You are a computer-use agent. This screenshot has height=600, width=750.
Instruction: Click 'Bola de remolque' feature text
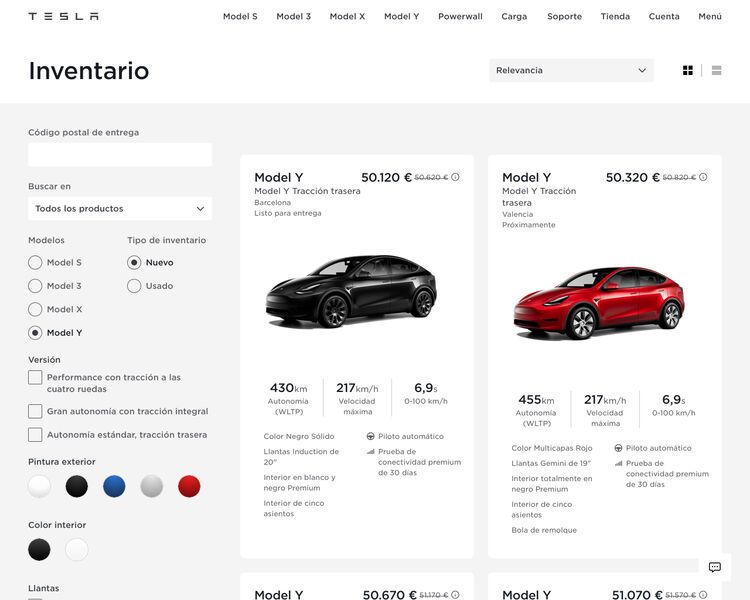pyautogui.click(x=544, y=530)
